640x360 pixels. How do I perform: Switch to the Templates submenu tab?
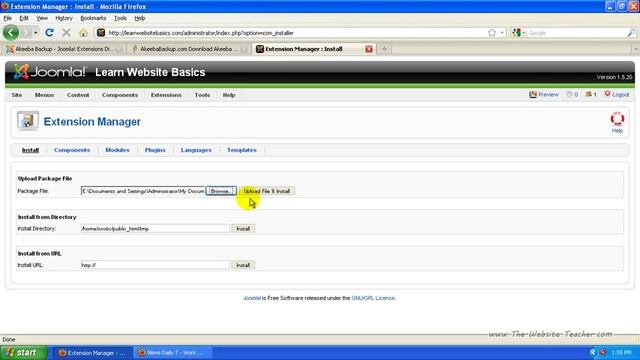point(242,150)
